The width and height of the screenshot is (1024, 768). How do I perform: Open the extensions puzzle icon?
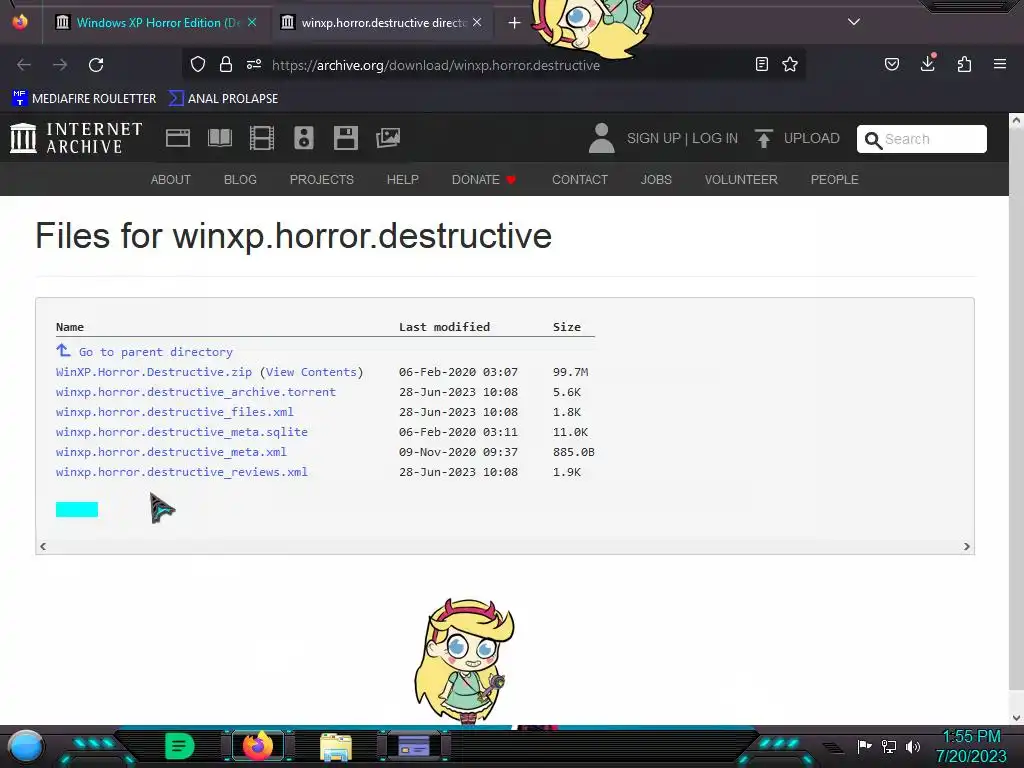click(964, 64)
